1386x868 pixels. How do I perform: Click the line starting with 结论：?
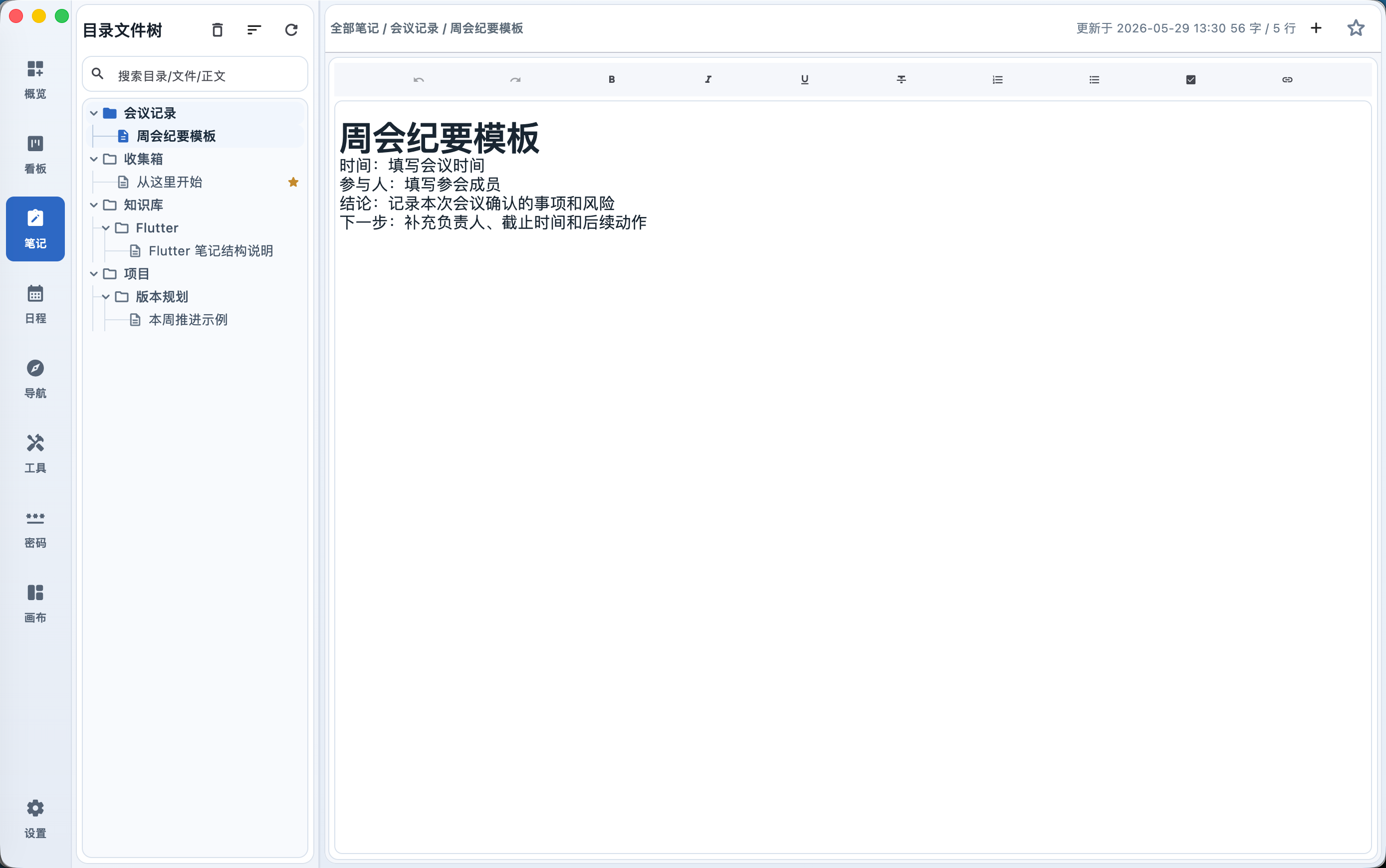pos(477,203)
